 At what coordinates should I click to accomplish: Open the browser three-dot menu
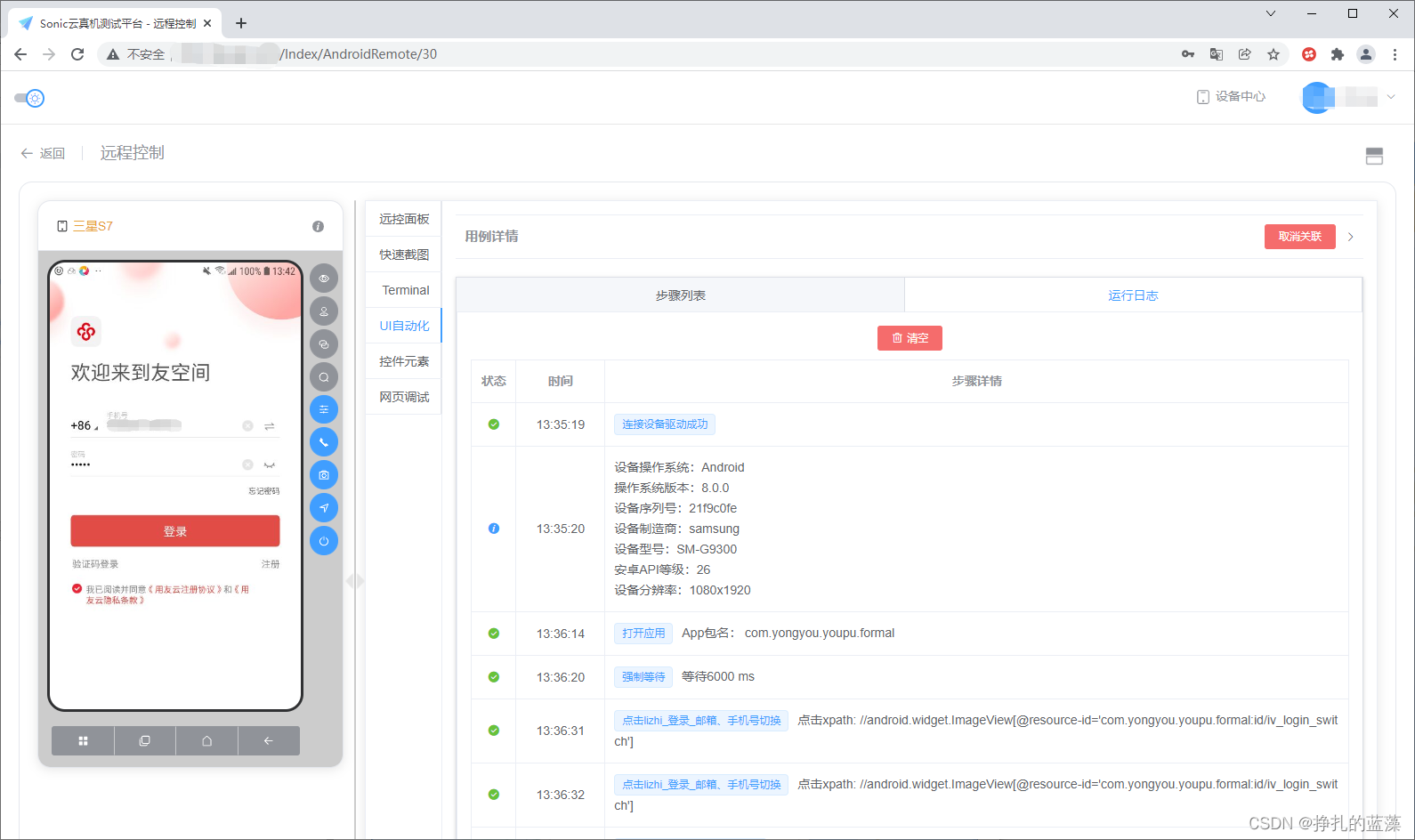coord(1395,54)
